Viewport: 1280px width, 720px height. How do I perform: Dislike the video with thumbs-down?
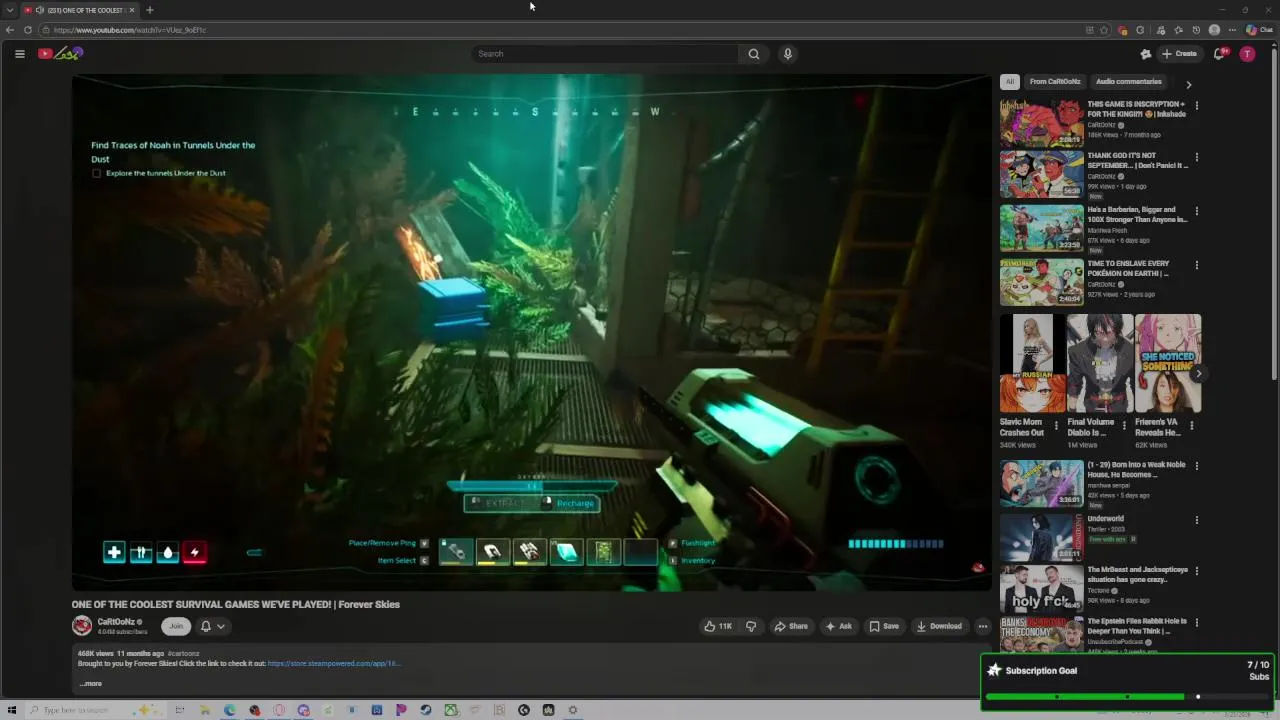(751, 626)
